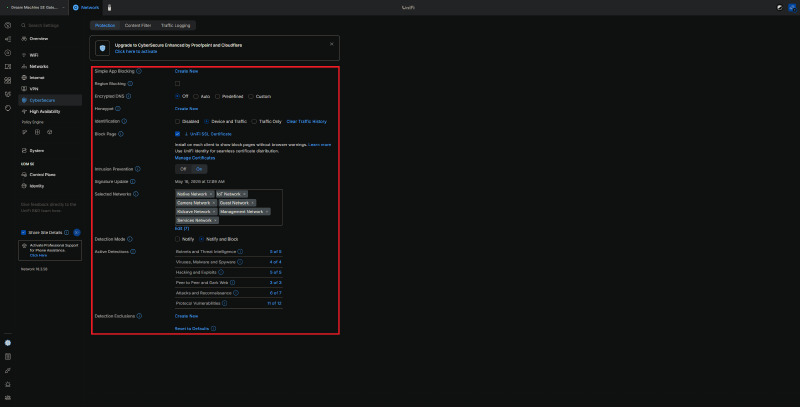Open info icon beside Botnets and Threat Intelligence
Screen dimensions: 800x407
pyautogui.click(x=240, y=252)
